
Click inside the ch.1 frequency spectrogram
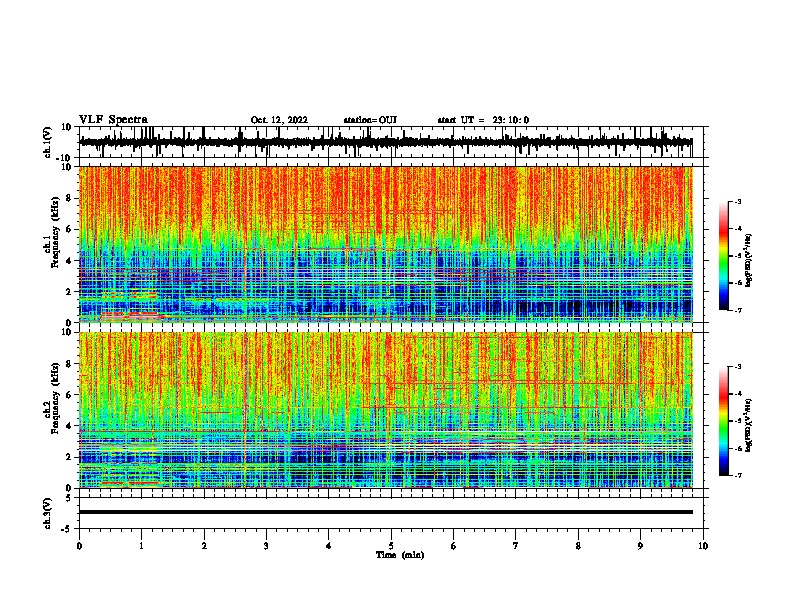point(386,244)
